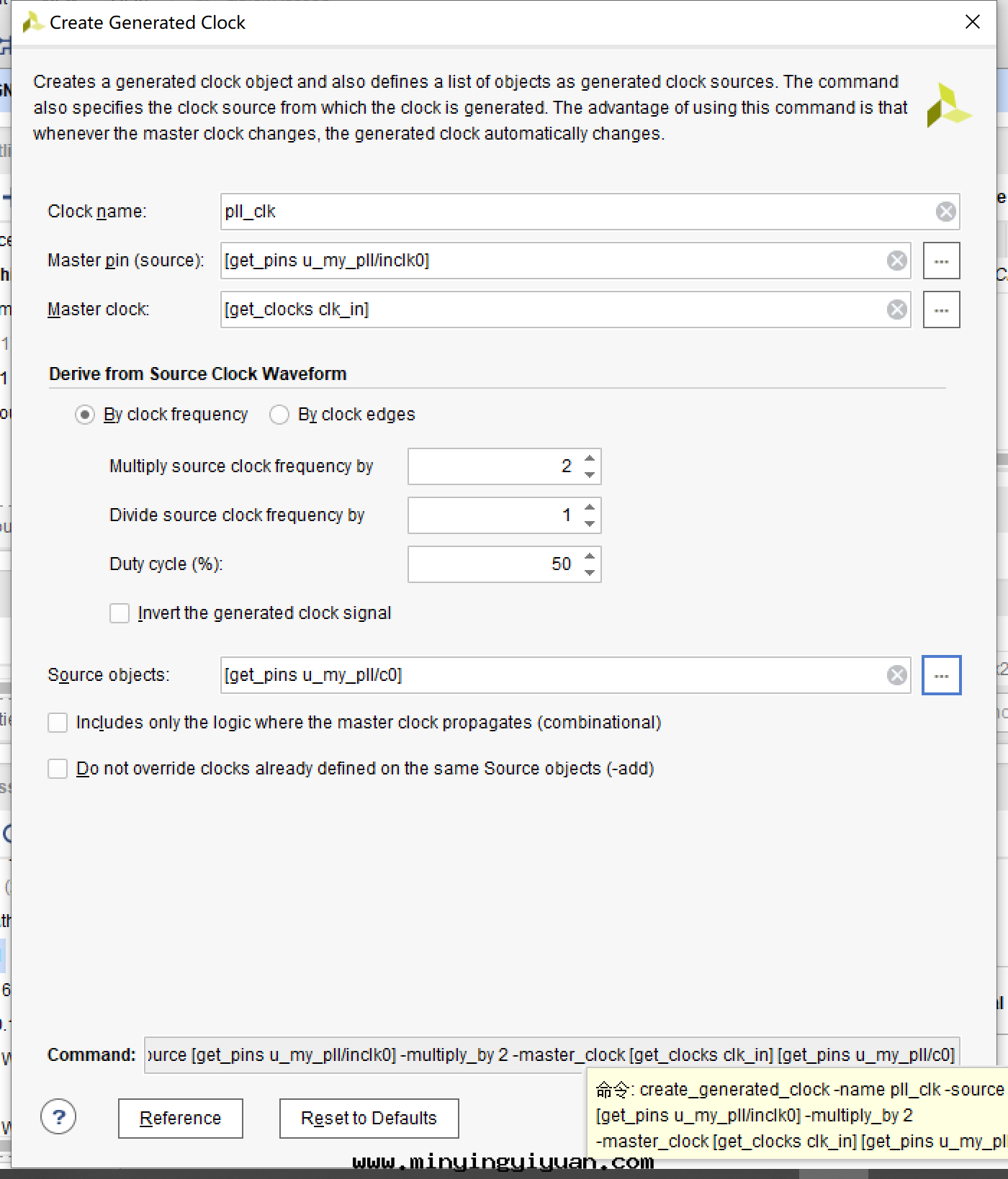
Task: Check the combinational master clock option
Action: click(x=58, y=723)
